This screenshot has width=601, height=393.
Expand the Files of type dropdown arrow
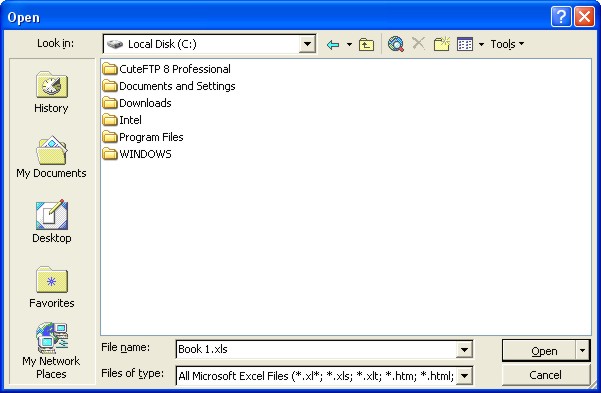464,376
